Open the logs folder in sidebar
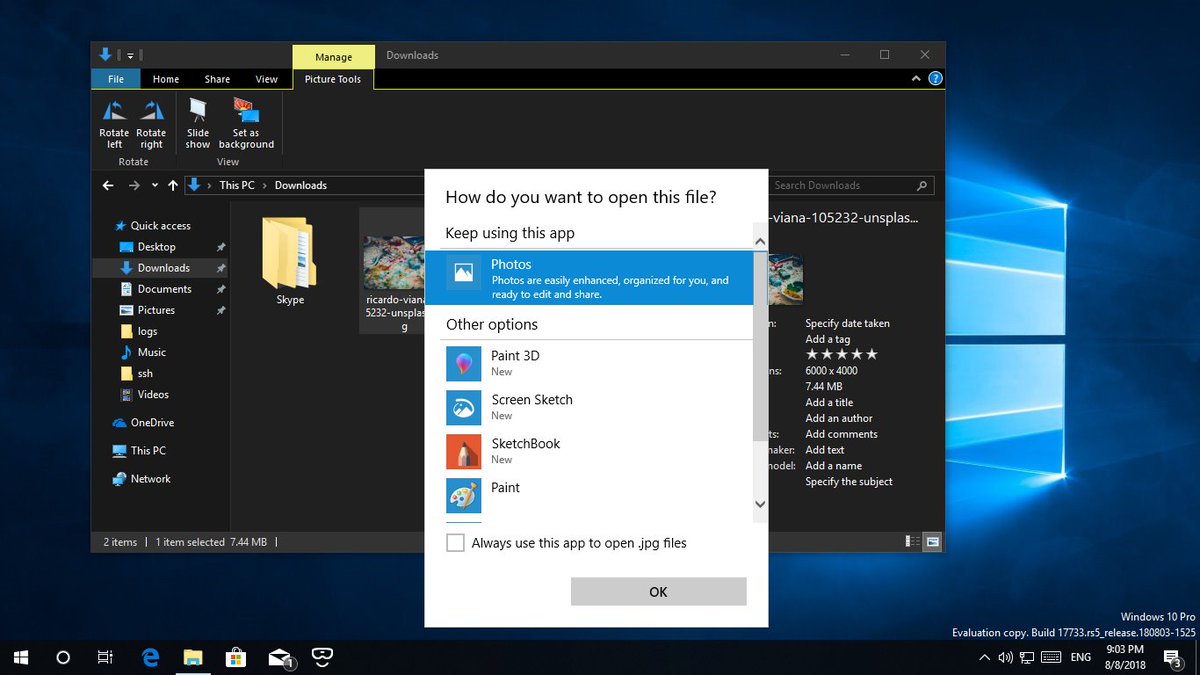 point(147,331)
